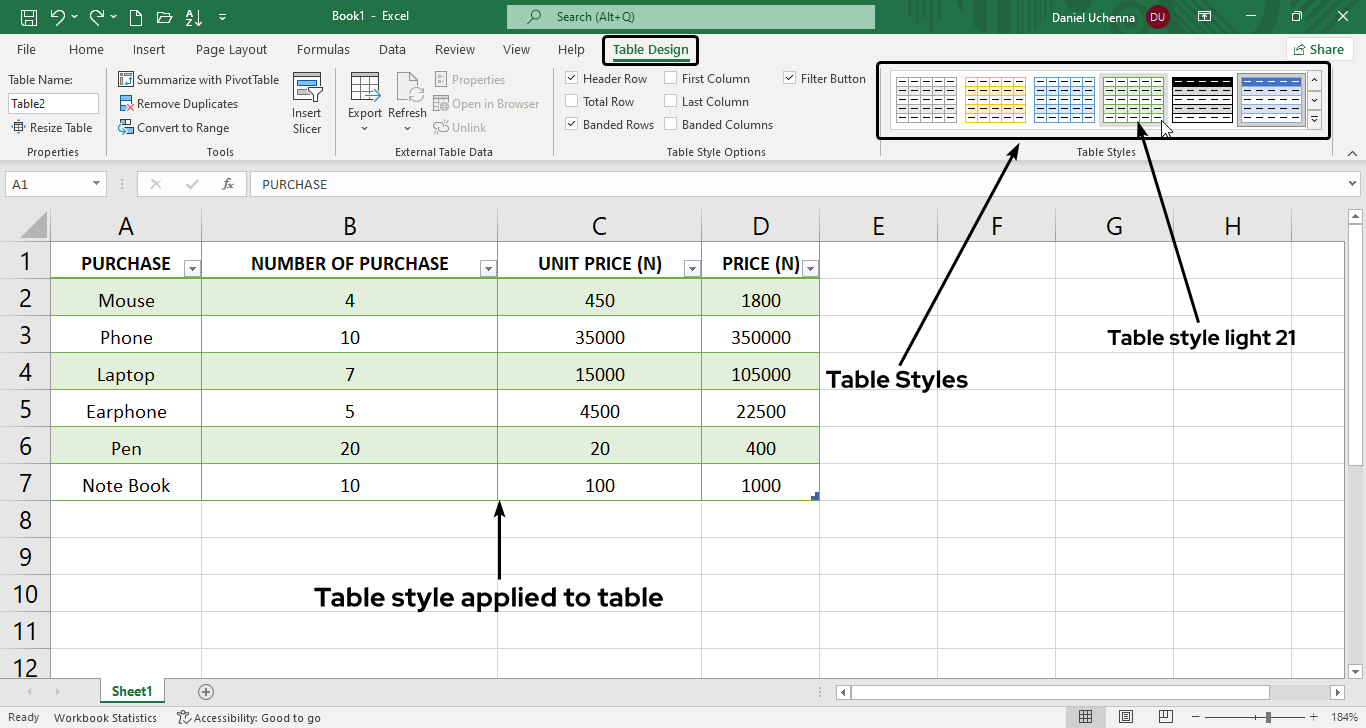Disable the Banded Rows checkbox
The width and height of the screenshot is (1366, 728).
click(573, 124)
